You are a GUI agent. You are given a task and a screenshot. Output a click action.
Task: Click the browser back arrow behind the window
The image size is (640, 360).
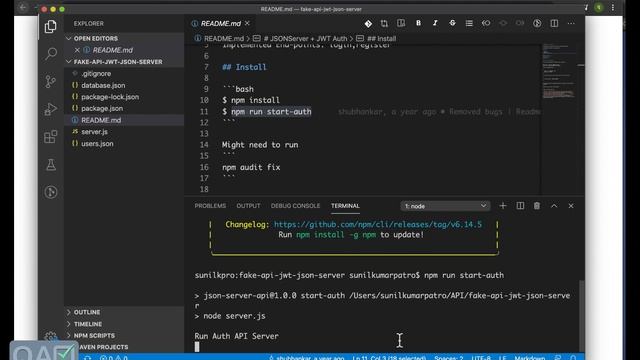point(22,7)
